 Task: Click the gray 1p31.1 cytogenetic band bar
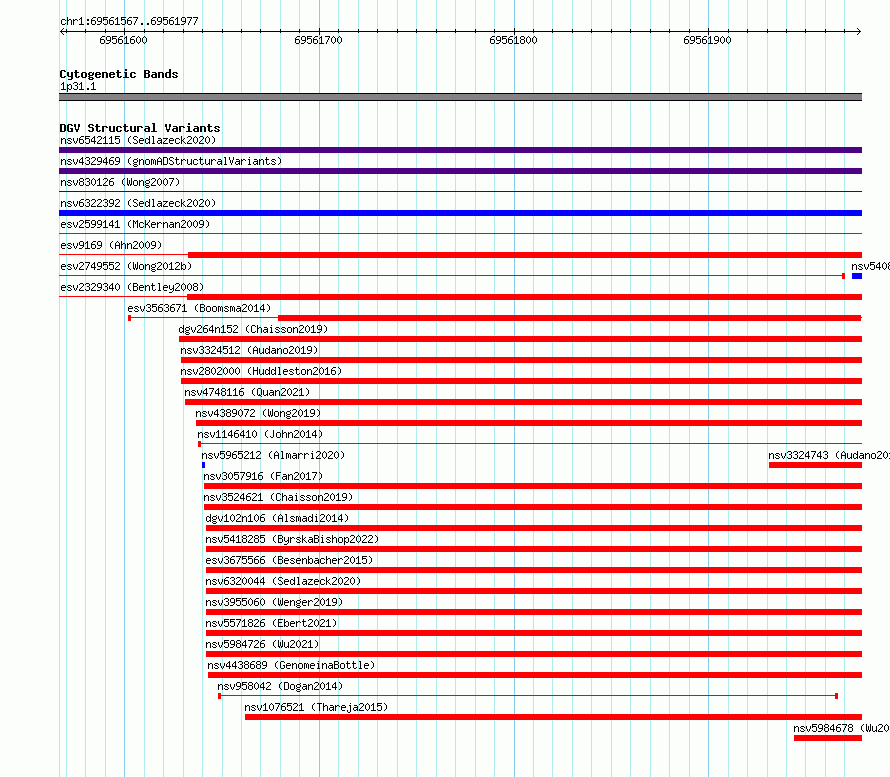tap(460, 97)
